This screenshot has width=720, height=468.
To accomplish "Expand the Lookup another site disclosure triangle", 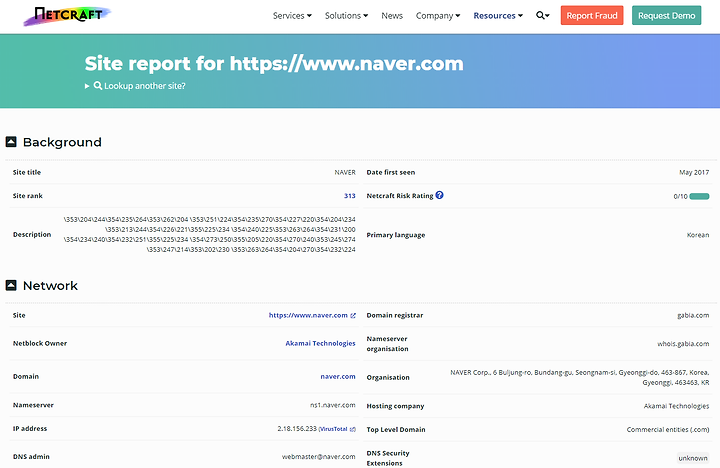I will 87,86.
